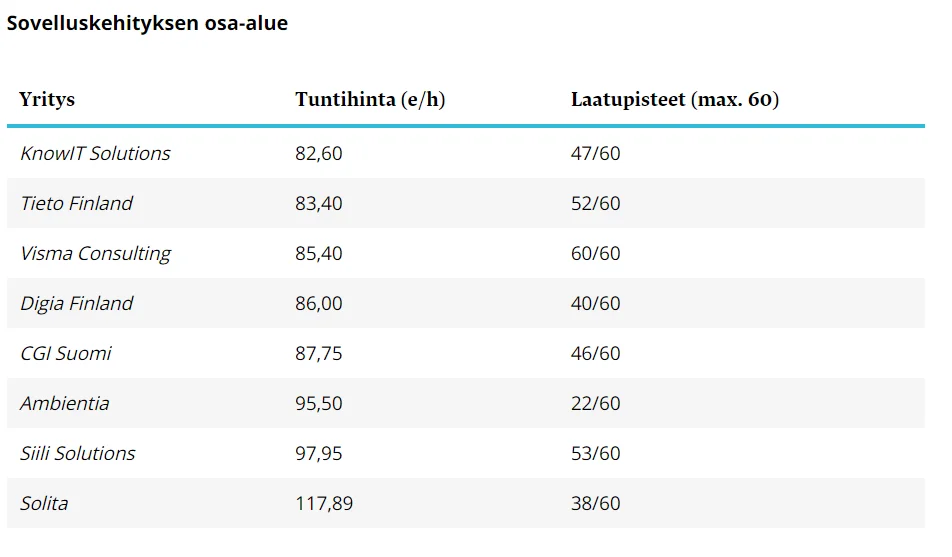Select the Visma Consulting cell
Image resolution: width=952 pixels, height=557 pixels.
pos(95,253)
